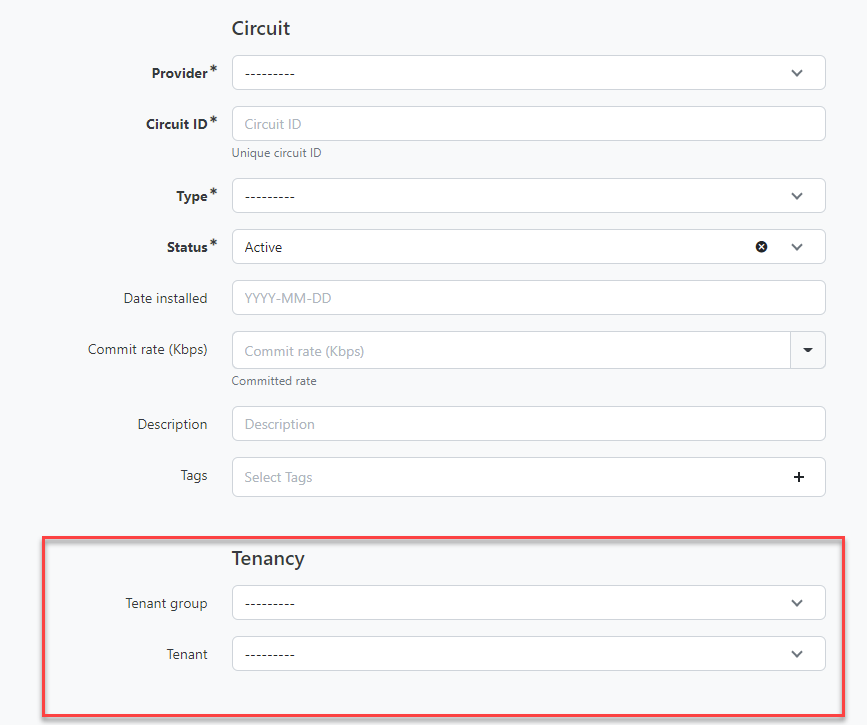Image resolution: width=867 pixels, height=725 pixels.
Task: Click the Description text field
Action: click(529, 424)
